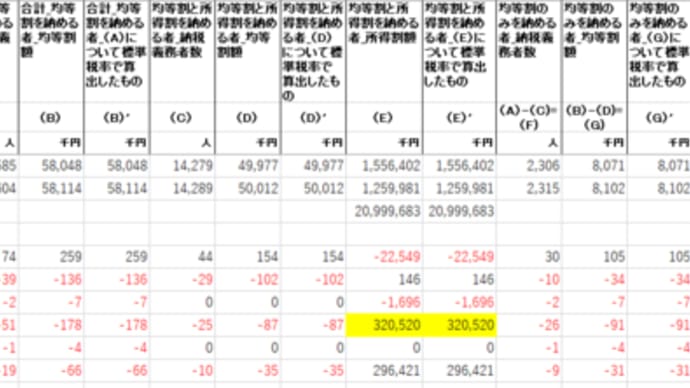The height and width of the screenshot is (388, 690).
Task: Select the cell containing 20,999,683 under (E)'
Action: tap(459, 212)
